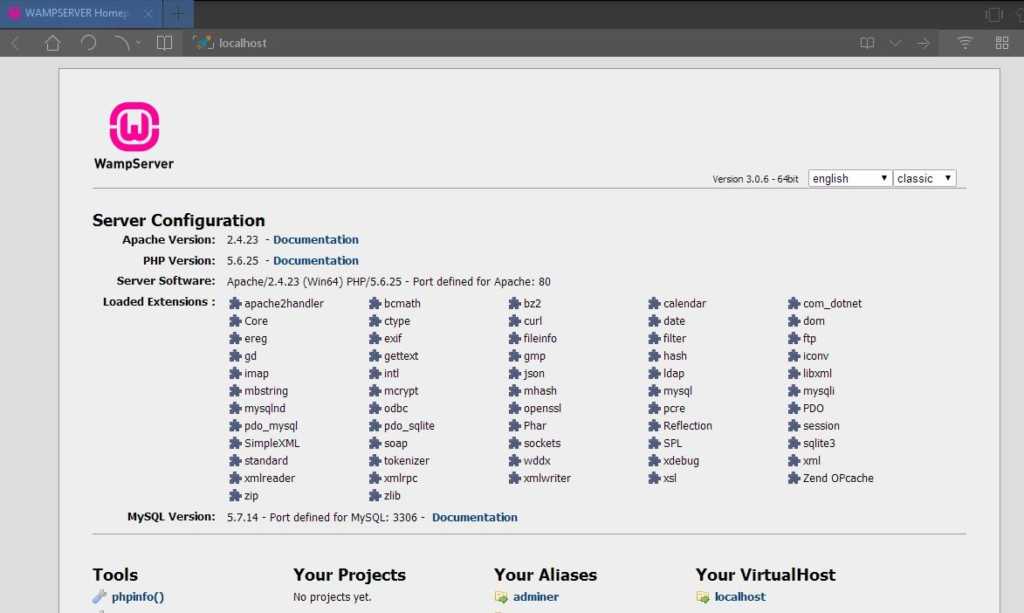1024x613 pixels.
Task: Open the bookmarks panel icon
Action: pos(165,43)
